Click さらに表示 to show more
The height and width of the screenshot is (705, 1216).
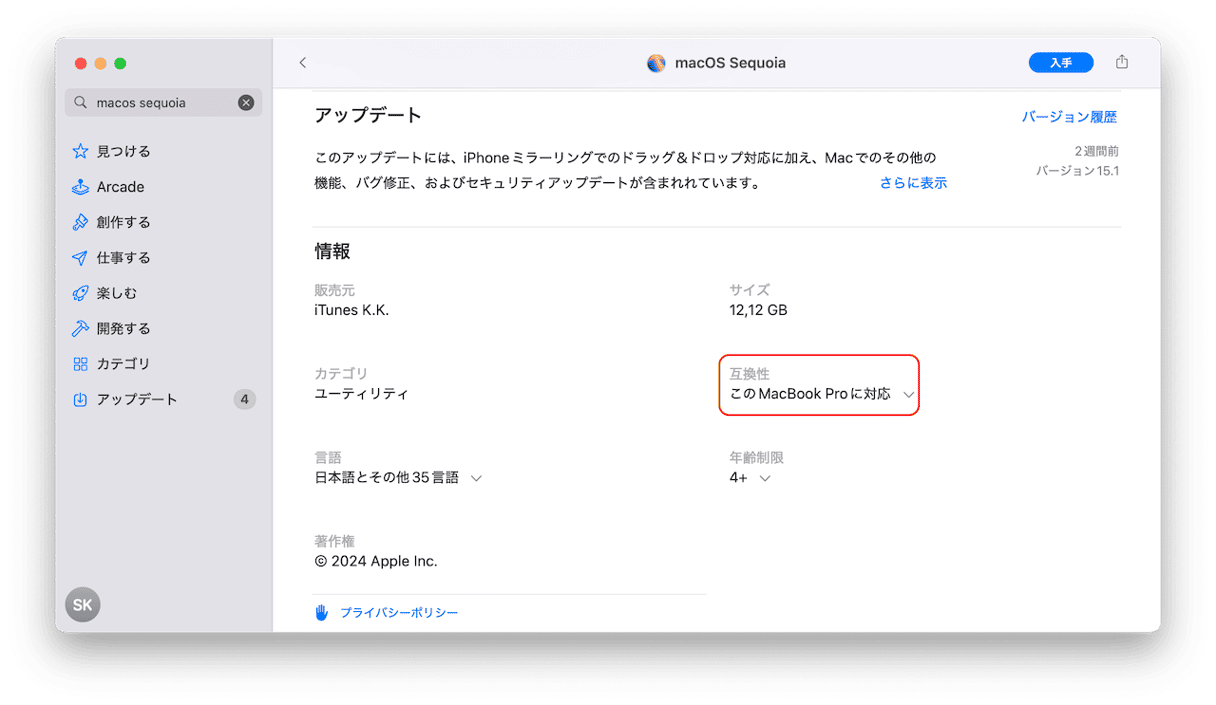(913, 183)
